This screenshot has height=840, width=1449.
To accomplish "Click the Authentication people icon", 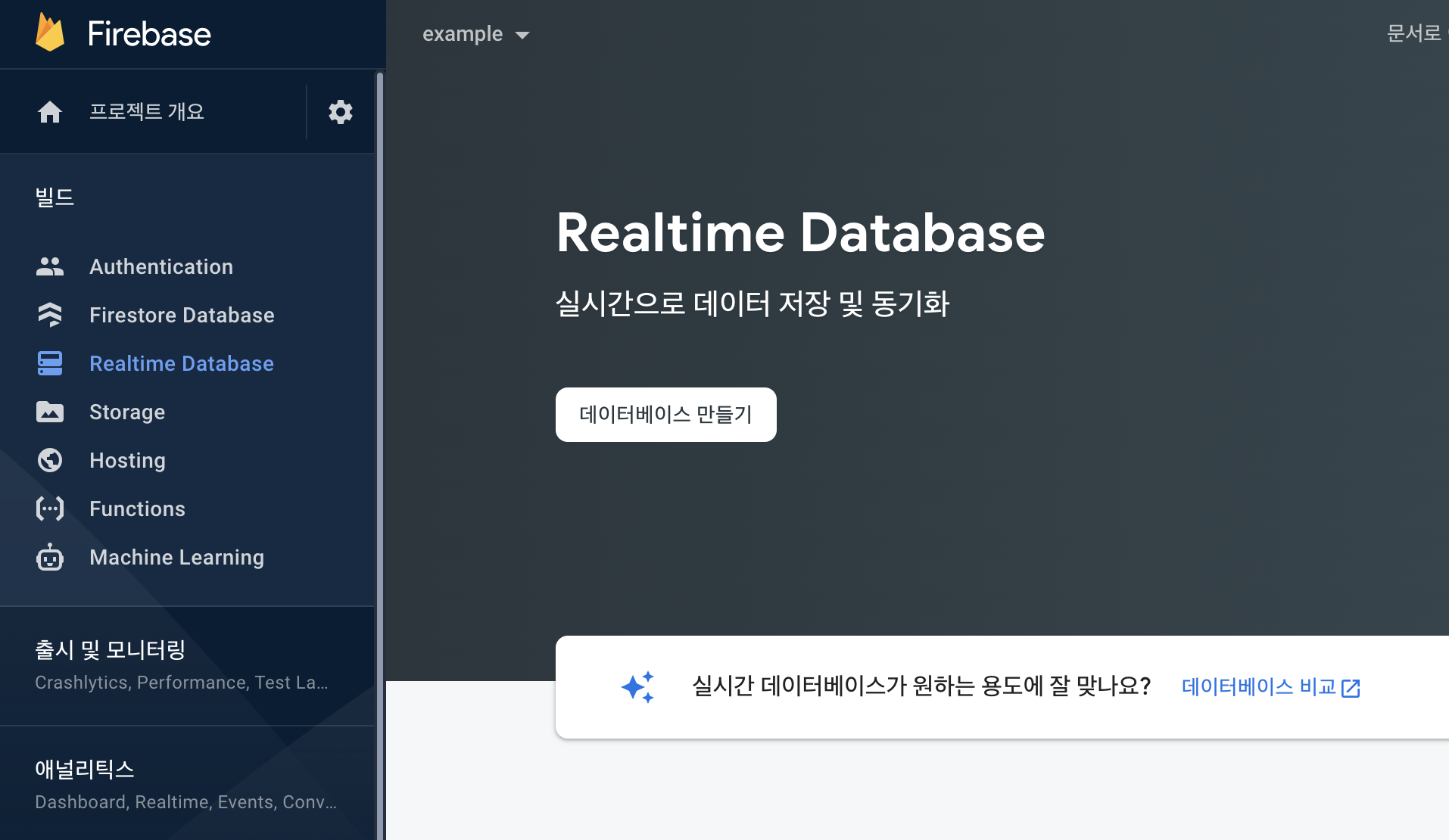I will pyautogui.click(x=50, y=266).
